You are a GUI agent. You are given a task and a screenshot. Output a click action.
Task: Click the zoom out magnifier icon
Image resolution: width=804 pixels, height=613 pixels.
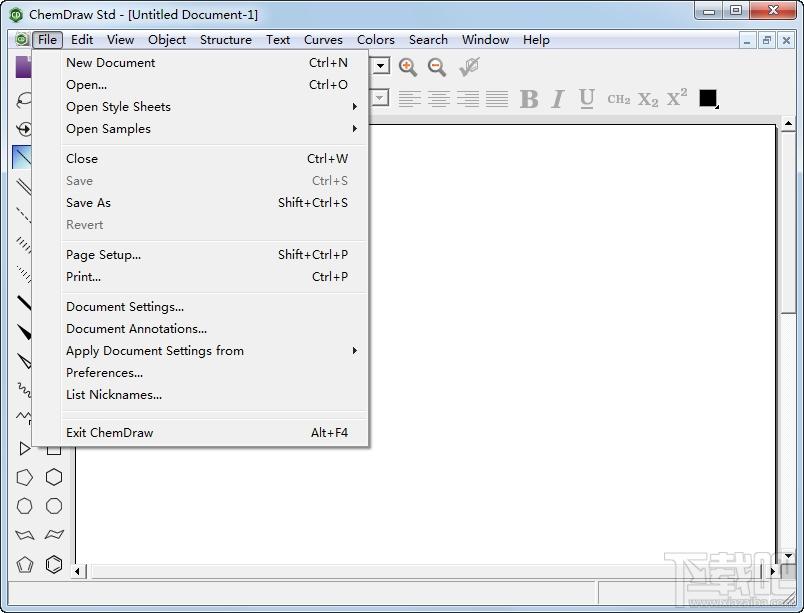(x=437, y=67)
